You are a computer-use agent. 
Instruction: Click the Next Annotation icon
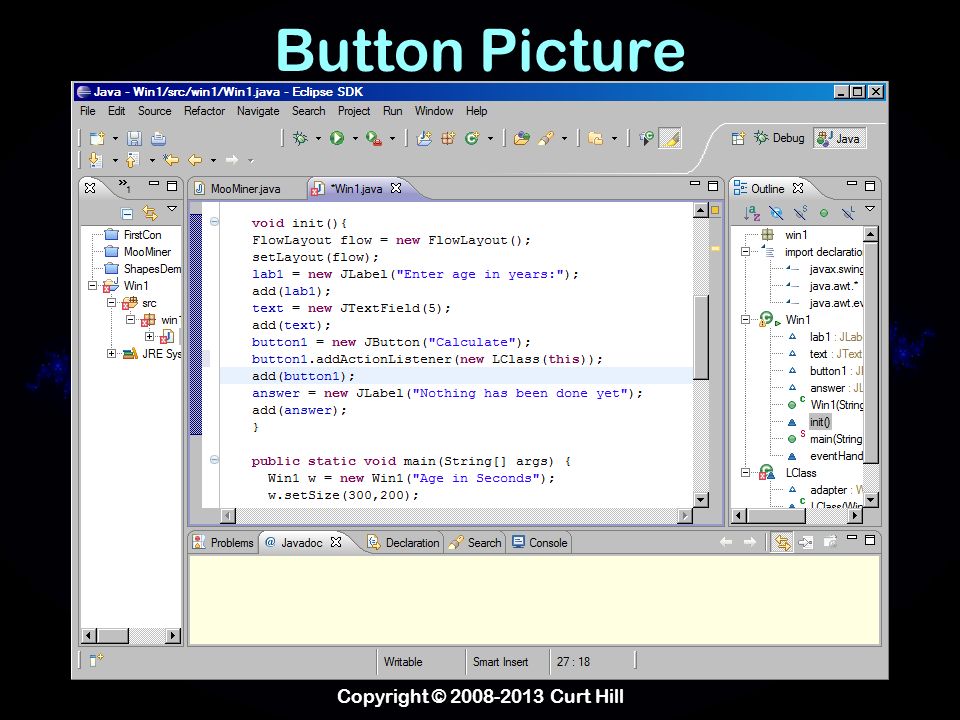(96, 160)
